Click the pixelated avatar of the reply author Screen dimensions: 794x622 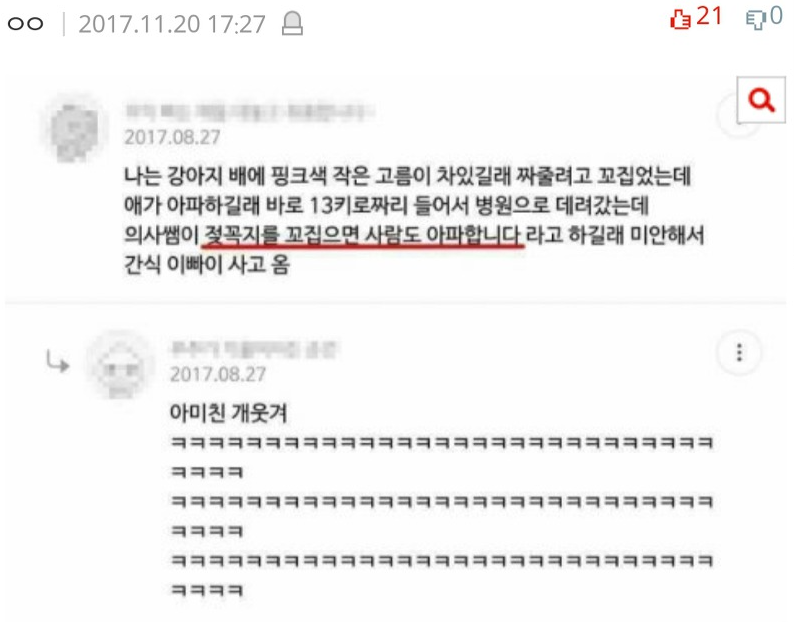[x=120, y=366]
